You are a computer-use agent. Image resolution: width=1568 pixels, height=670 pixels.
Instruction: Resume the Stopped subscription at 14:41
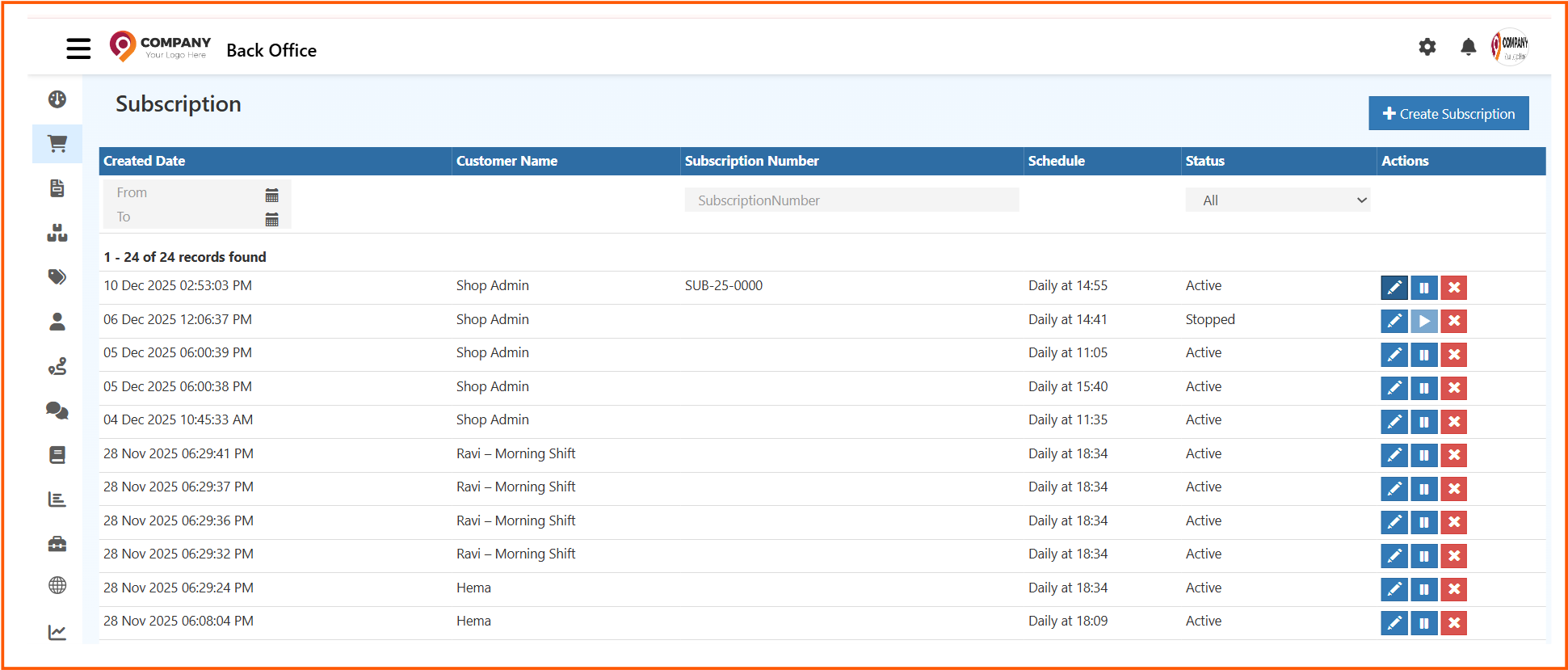(1424, 321)
